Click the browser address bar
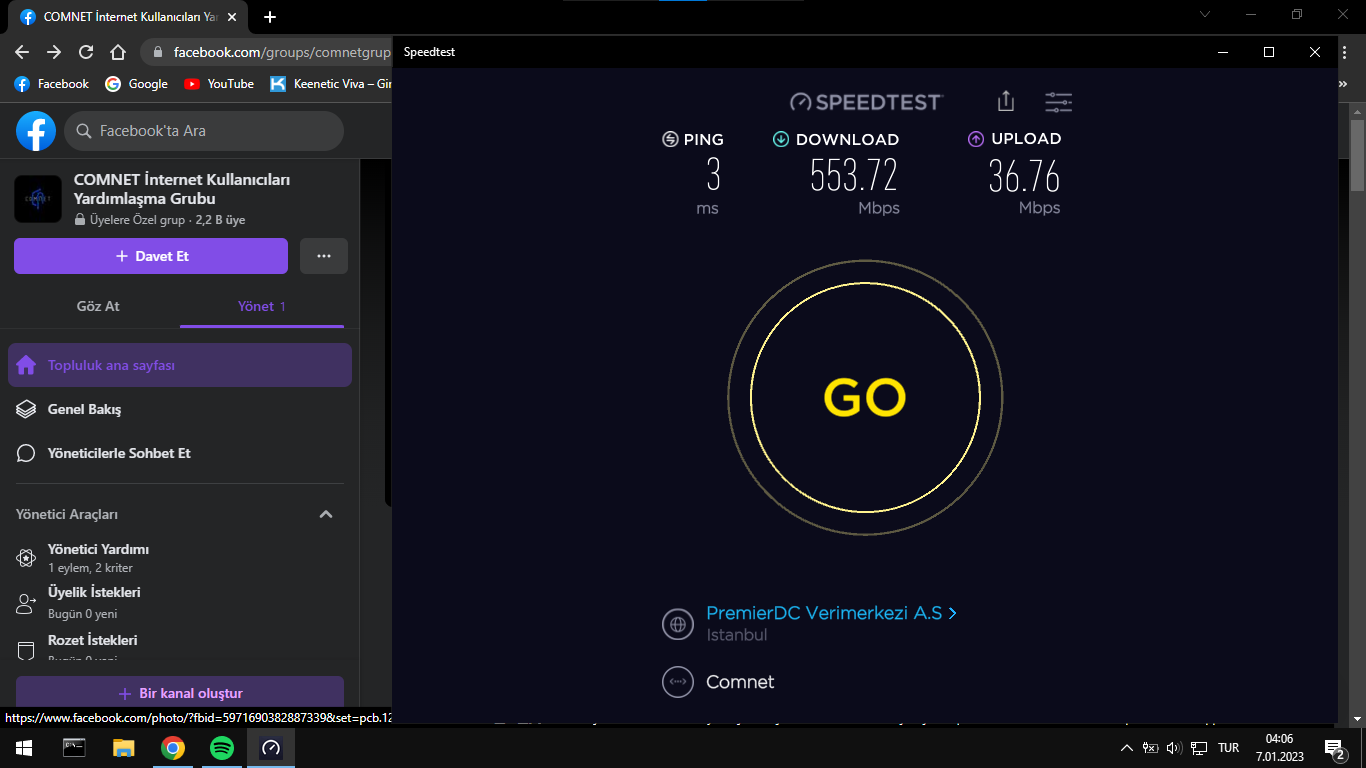 (268, 52)
